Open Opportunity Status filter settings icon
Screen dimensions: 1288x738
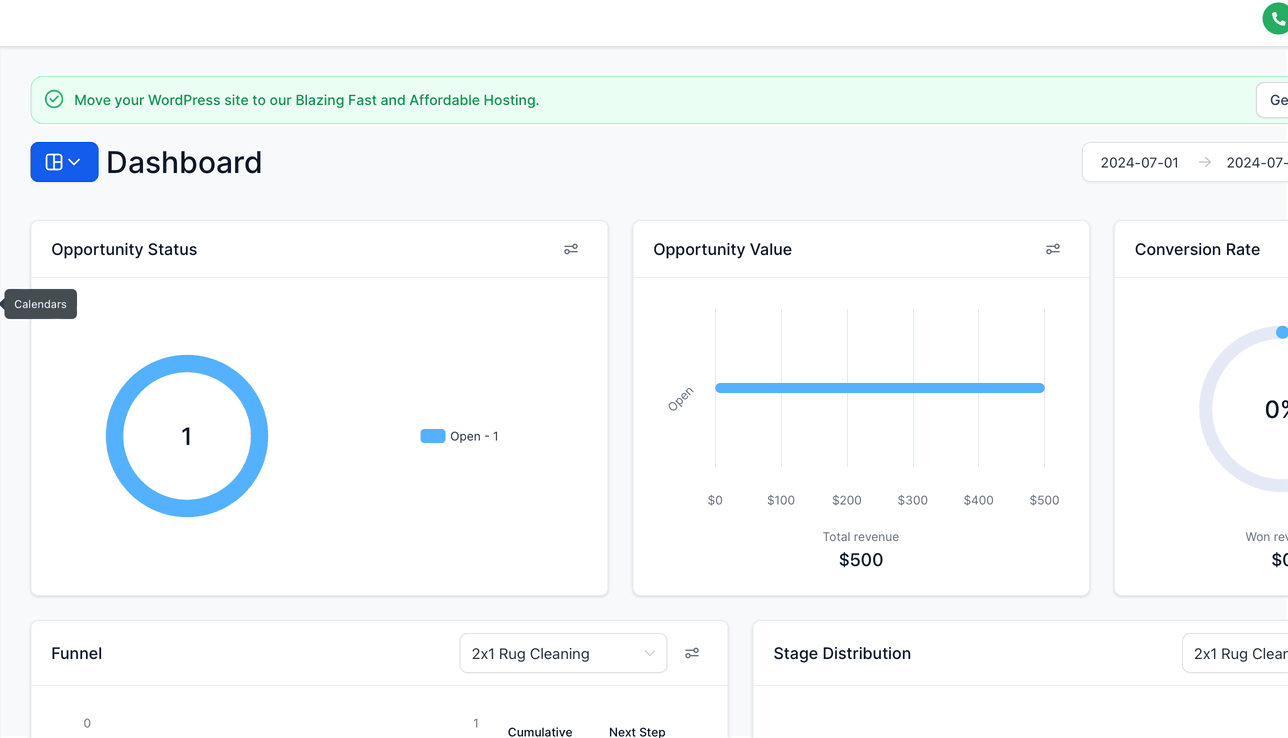[x=571, y=249]
